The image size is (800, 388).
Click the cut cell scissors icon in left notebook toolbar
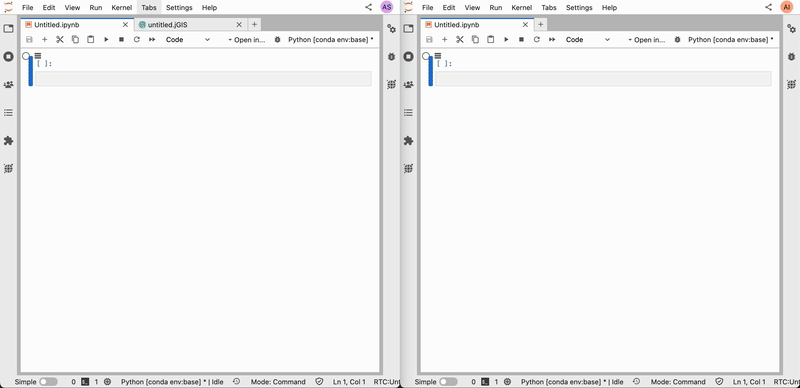[60, 39]
